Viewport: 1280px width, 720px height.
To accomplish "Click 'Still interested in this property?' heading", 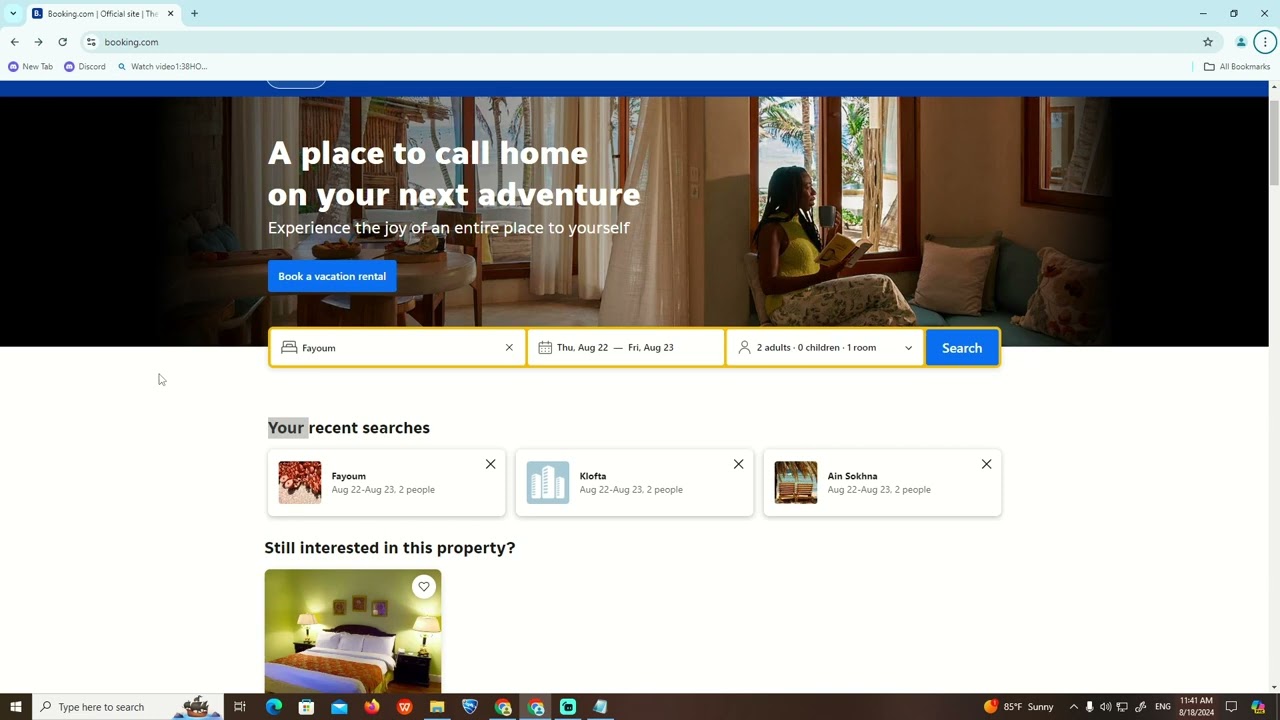I will coord(390,548).
